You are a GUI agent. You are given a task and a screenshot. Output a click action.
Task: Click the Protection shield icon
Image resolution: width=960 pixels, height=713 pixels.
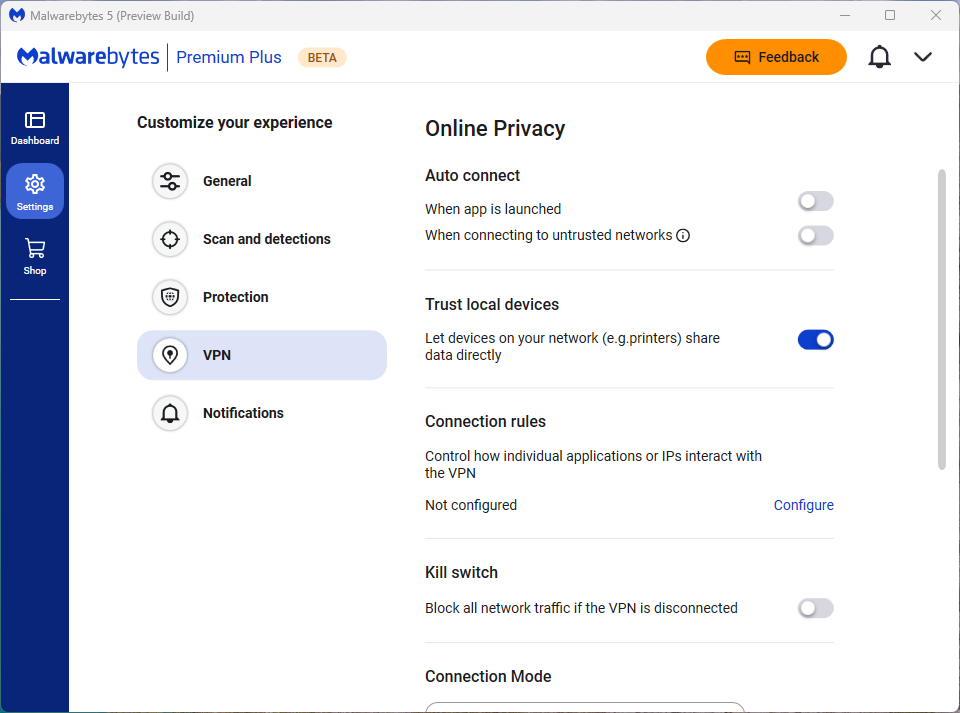(170, 297)
